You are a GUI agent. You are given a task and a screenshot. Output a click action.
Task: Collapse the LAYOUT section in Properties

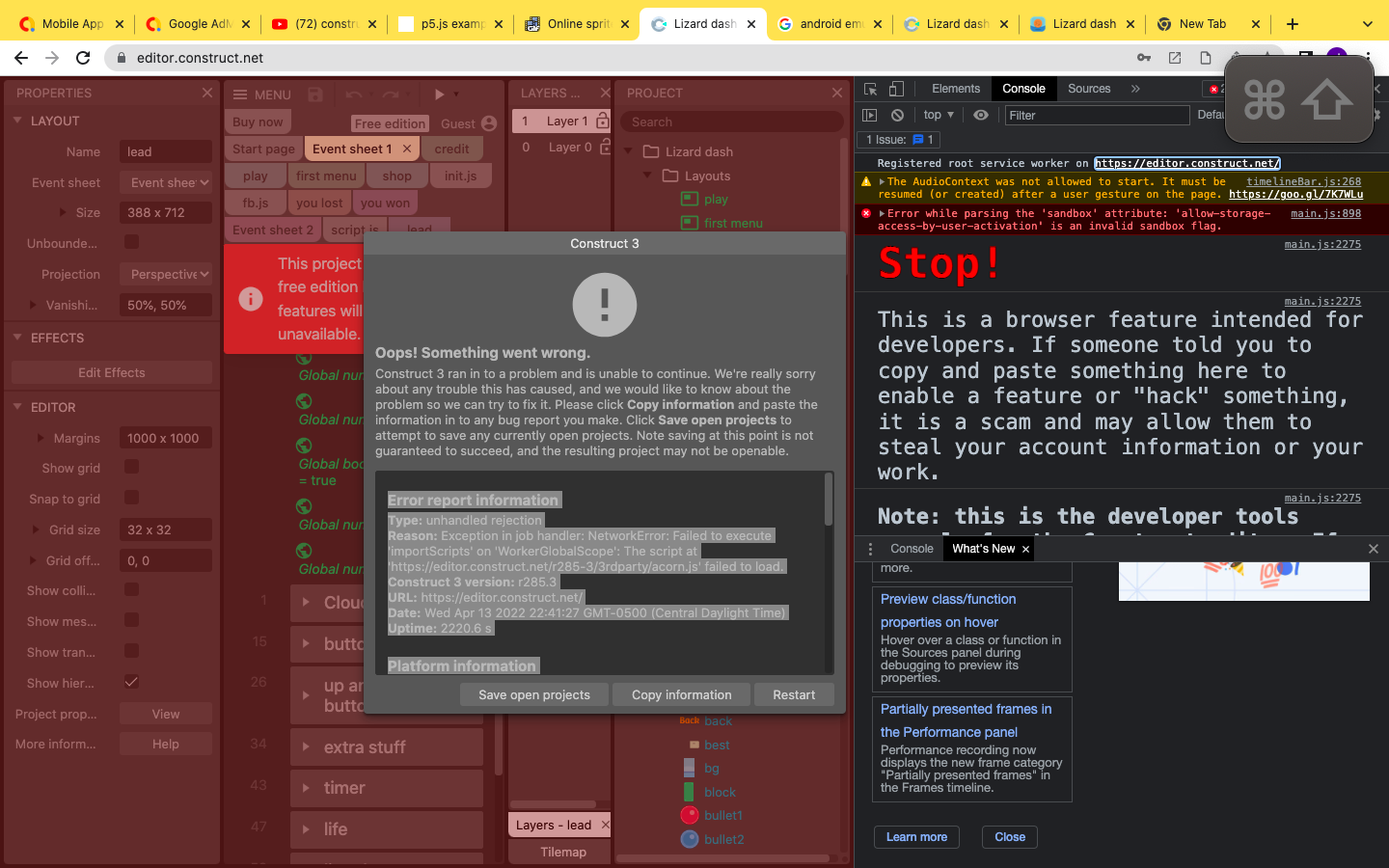(x=17, y=121)
